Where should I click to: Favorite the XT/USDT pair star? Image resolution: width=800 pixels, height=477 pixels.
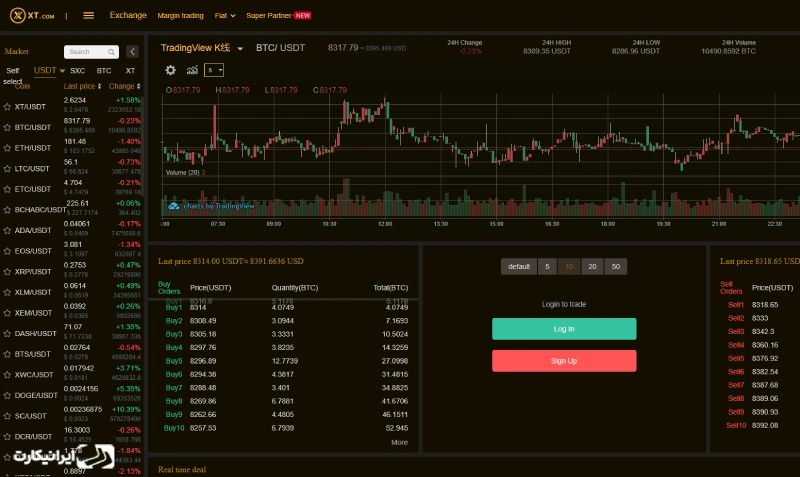click(7, 106)
